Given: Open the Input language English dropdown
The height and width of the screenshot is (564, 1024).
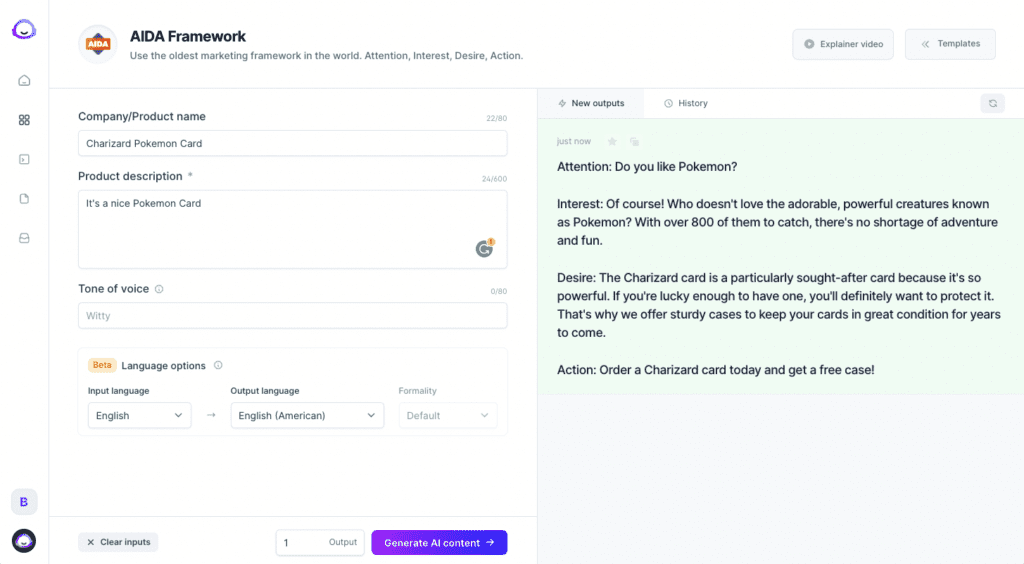Looking at the screenshot, I should (140, 415).
